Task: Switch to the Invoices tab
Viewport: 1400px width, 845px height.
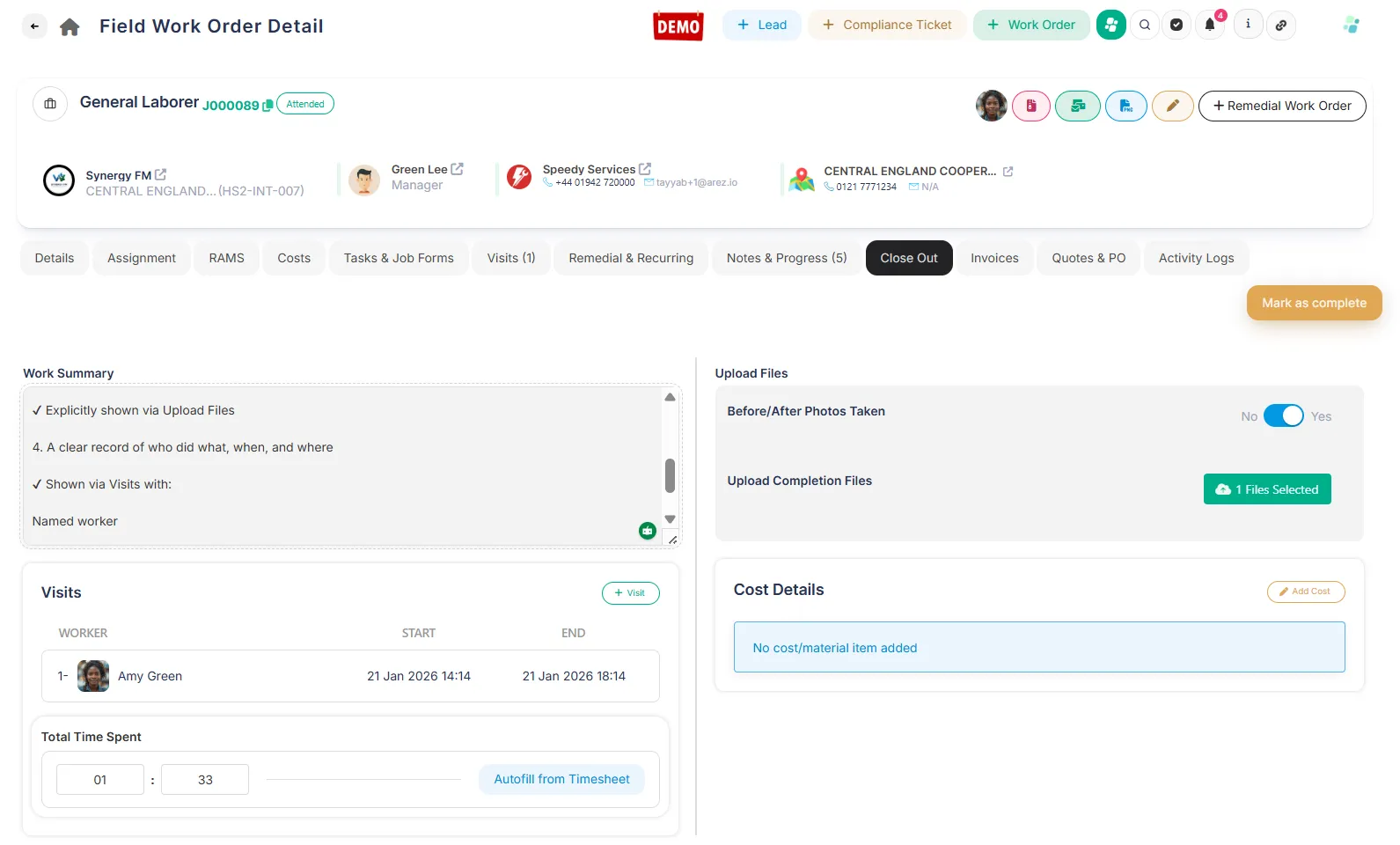Action: pyautogui.click(x=994, y=258)
